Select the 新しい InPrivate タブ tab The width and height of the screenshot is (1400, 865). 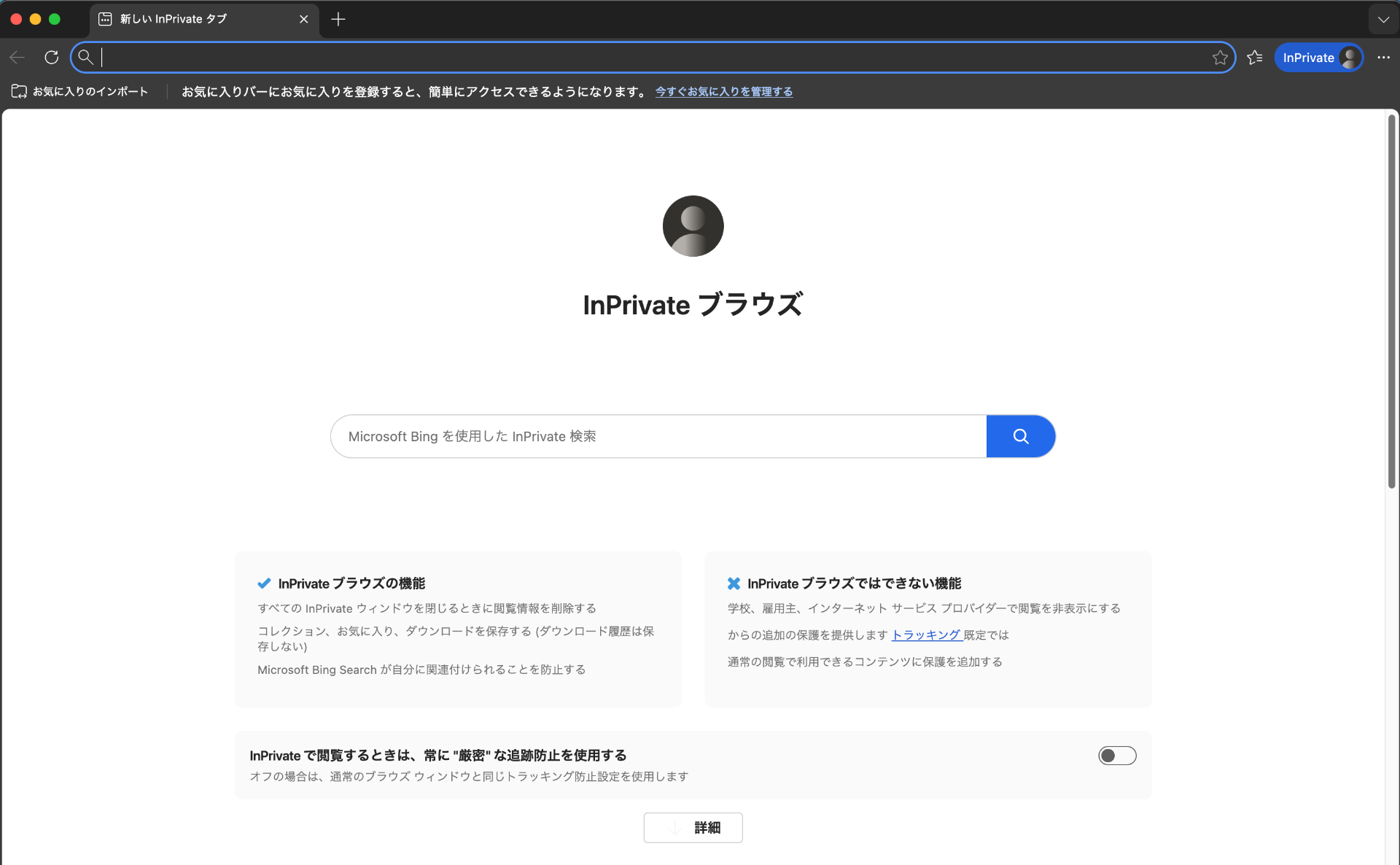click(190, 20)
